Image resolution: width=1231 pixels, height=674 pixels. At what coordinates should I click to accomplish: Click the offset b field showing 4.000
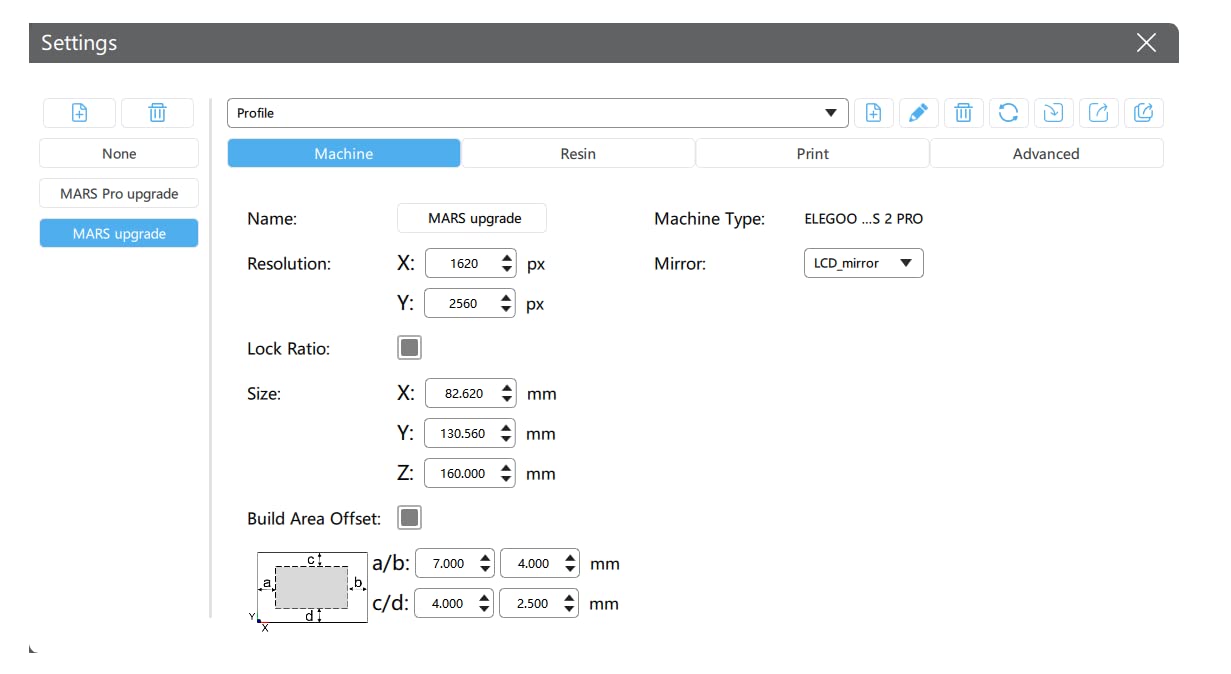click(539, 564)
